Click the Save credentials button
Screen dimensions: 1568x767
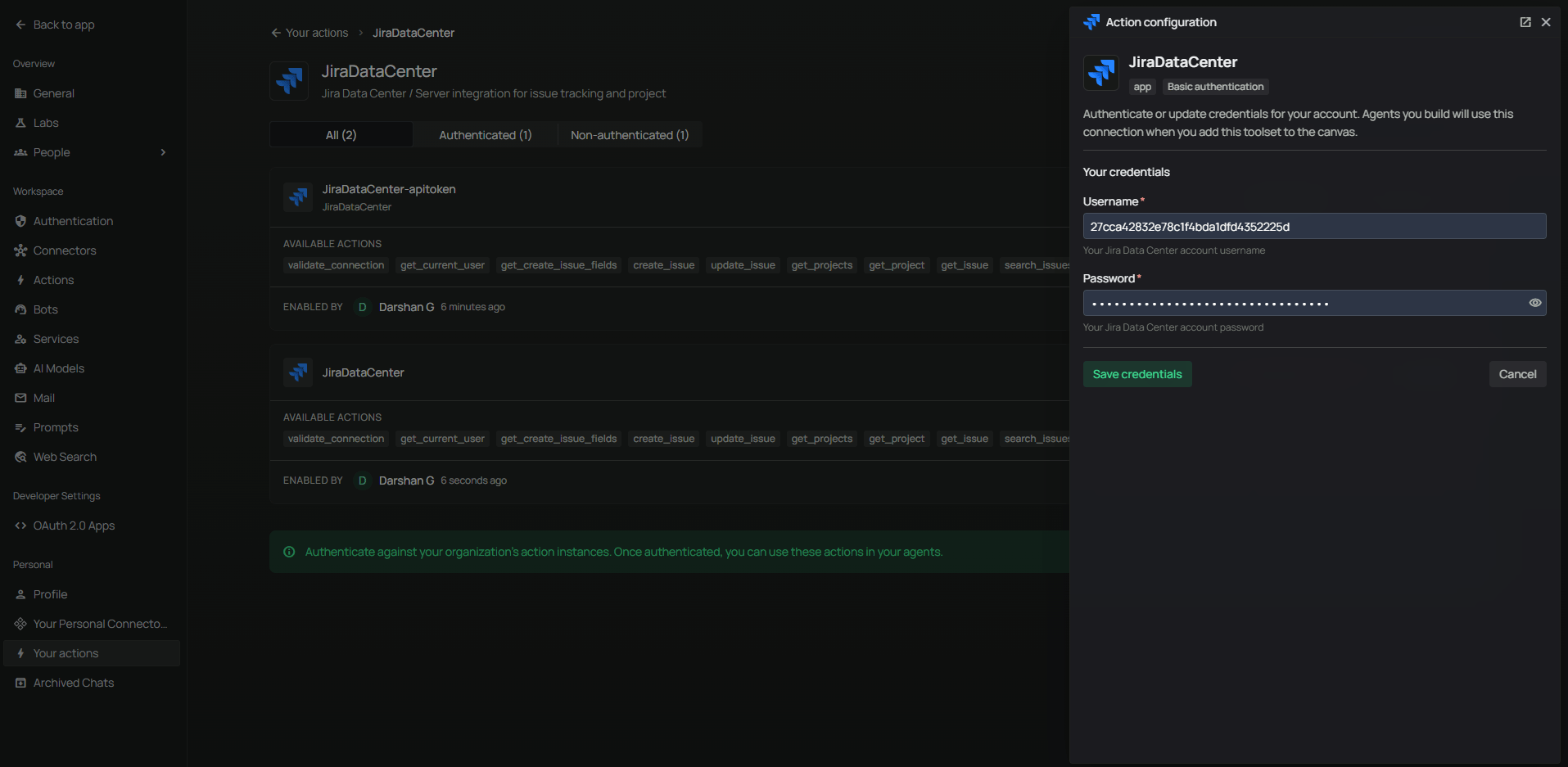(x=1137, y=374)
